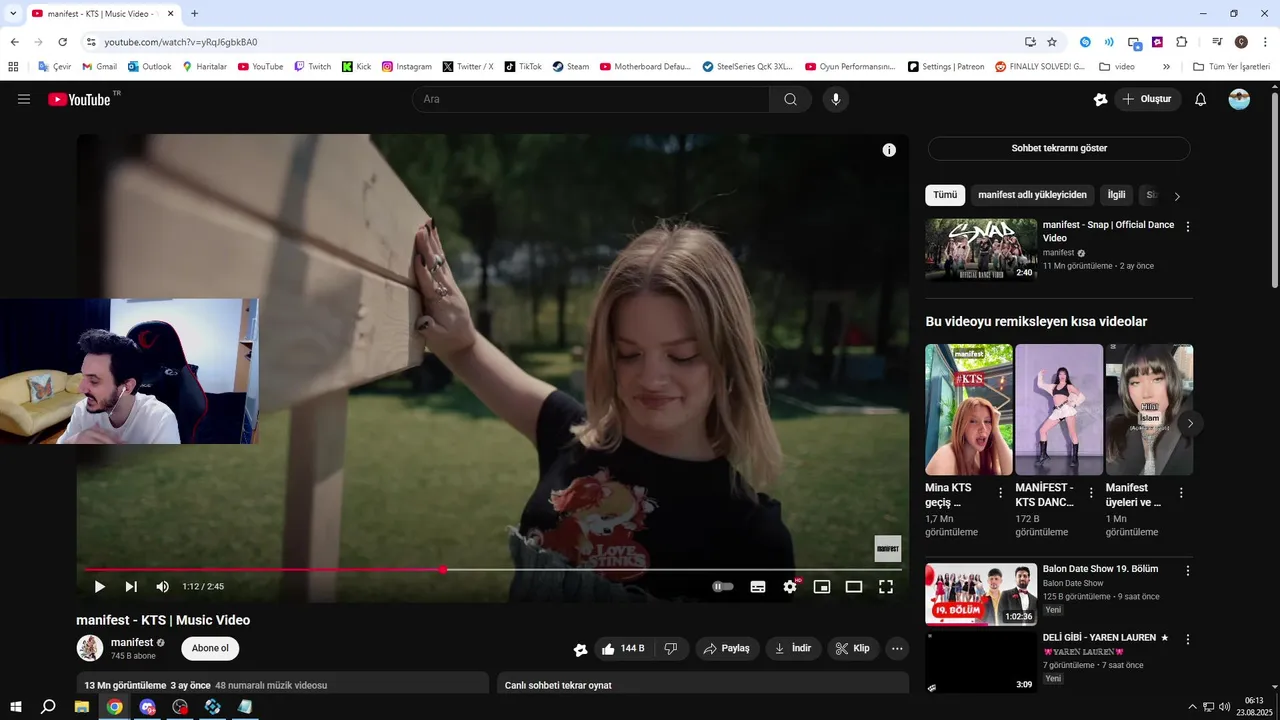
Task: Skip to the next video
Action: click(x=131, y=587)
